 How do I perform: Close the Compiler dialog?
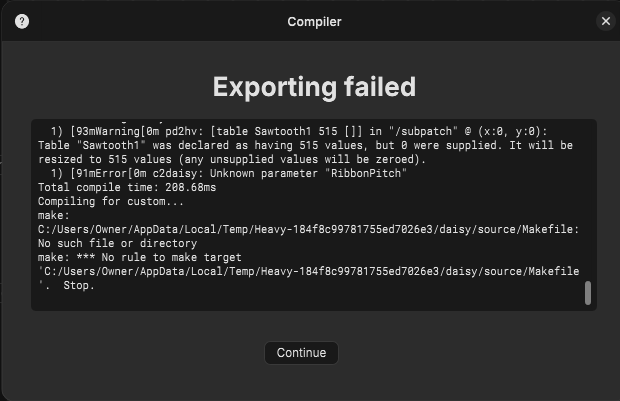[606, 21]
